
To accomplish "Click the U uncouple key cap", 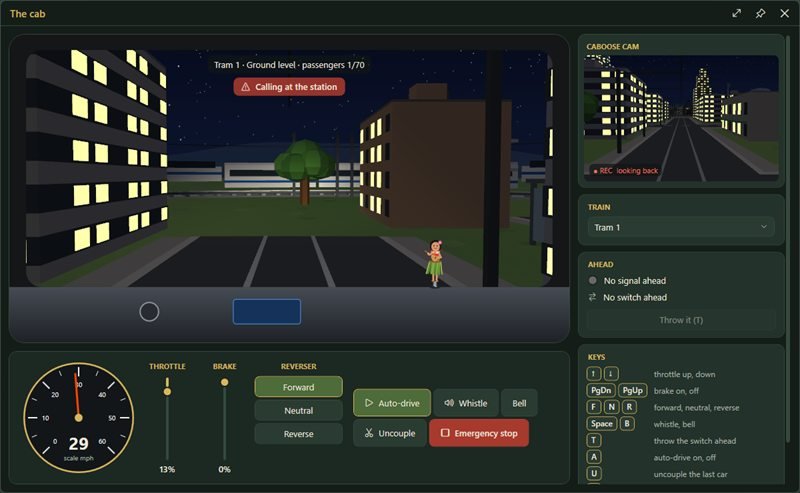I will click(593, 474).
